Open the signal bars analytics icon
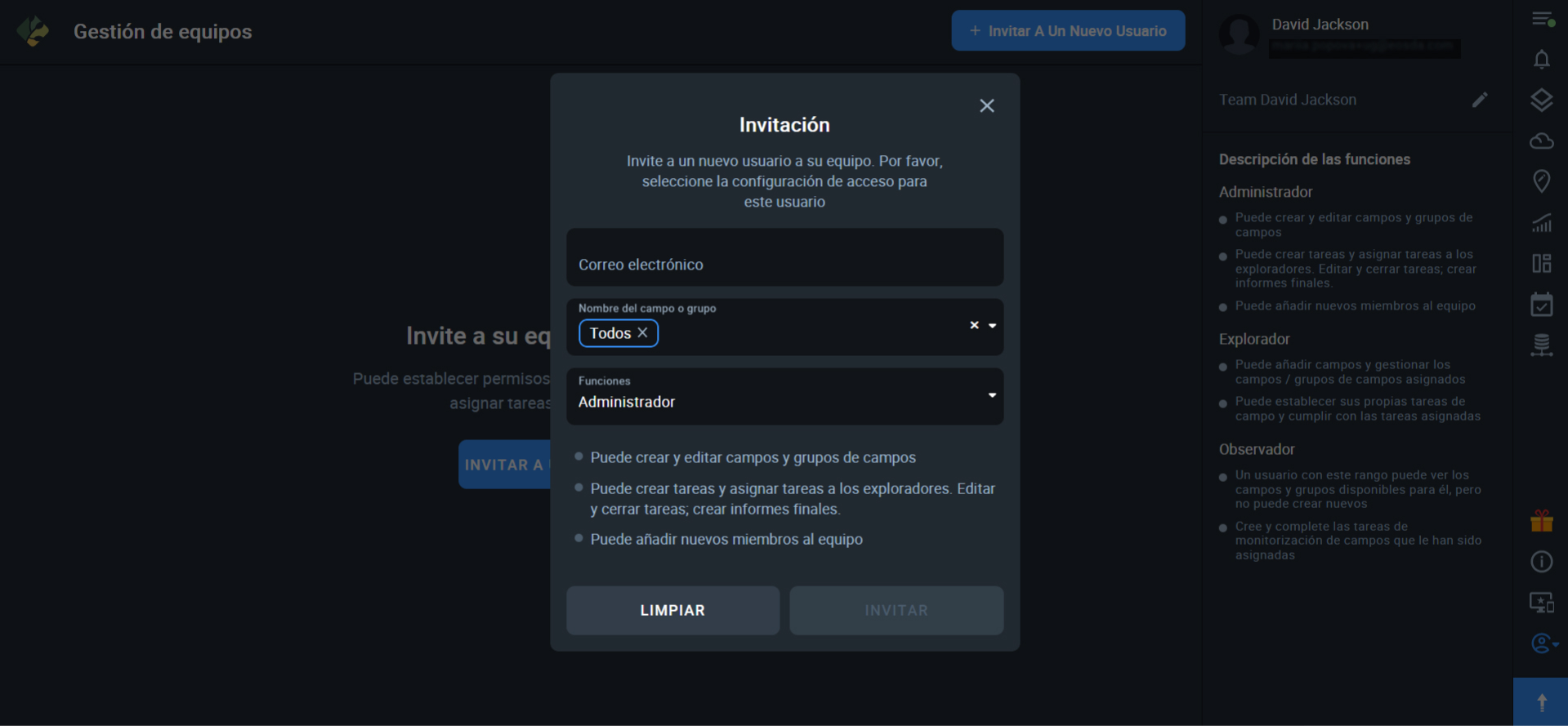The height and width of the screenshot is (726, 1568). click(x=1541, y=222)
